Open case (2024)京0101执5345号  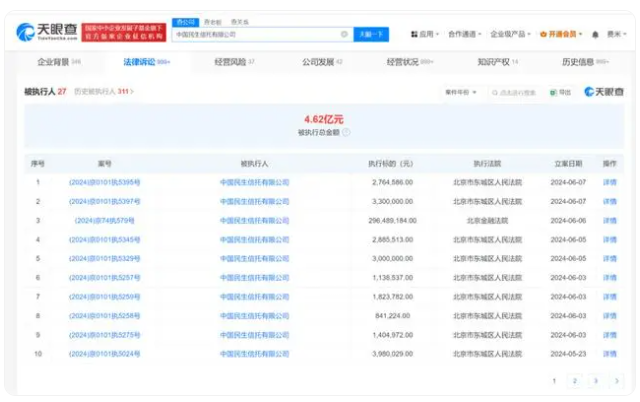coord(104,240)
